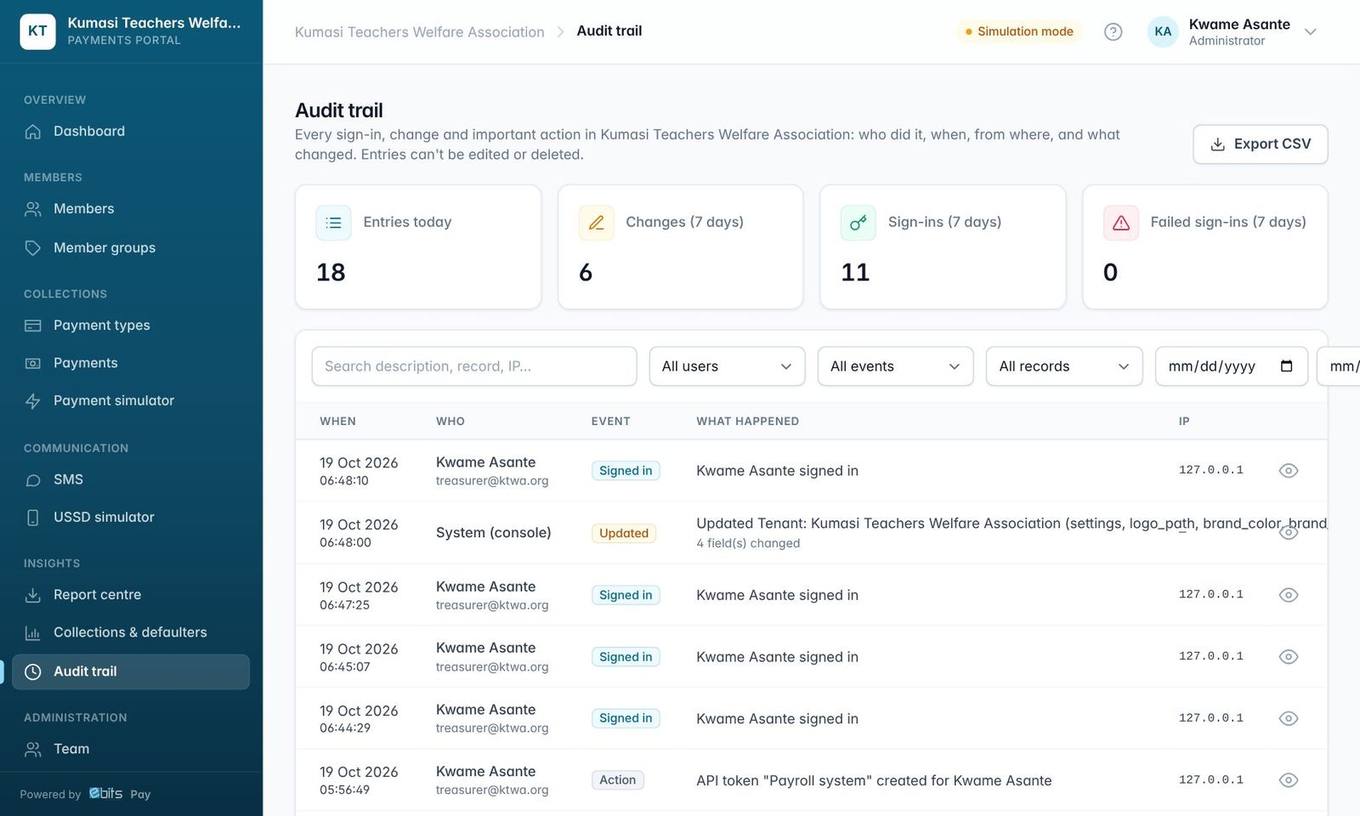The width and height of the screenshot is (1360, 816).
Task: Click the Entries today list icon
Action: pyautogui.click(x=334, y=223)
